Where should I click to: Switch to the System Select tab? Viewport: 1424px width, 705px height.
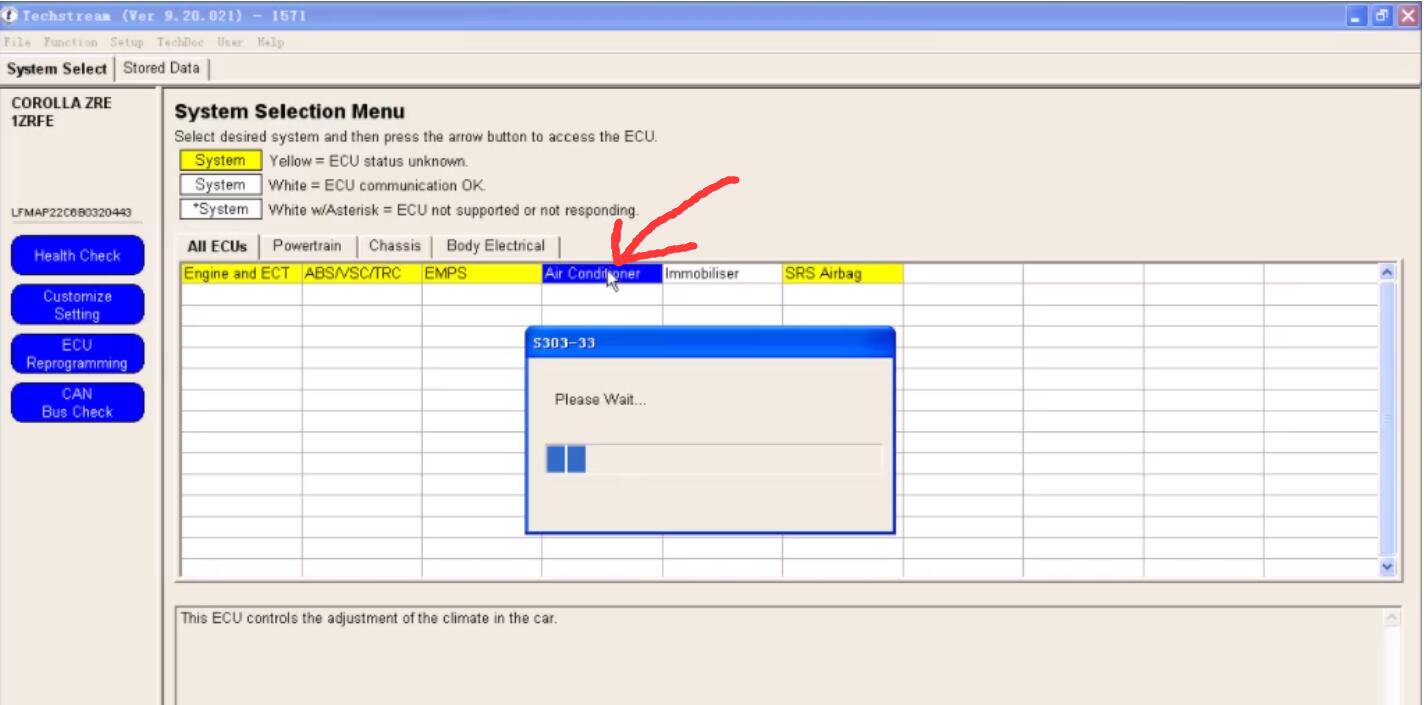pos(56,69)
